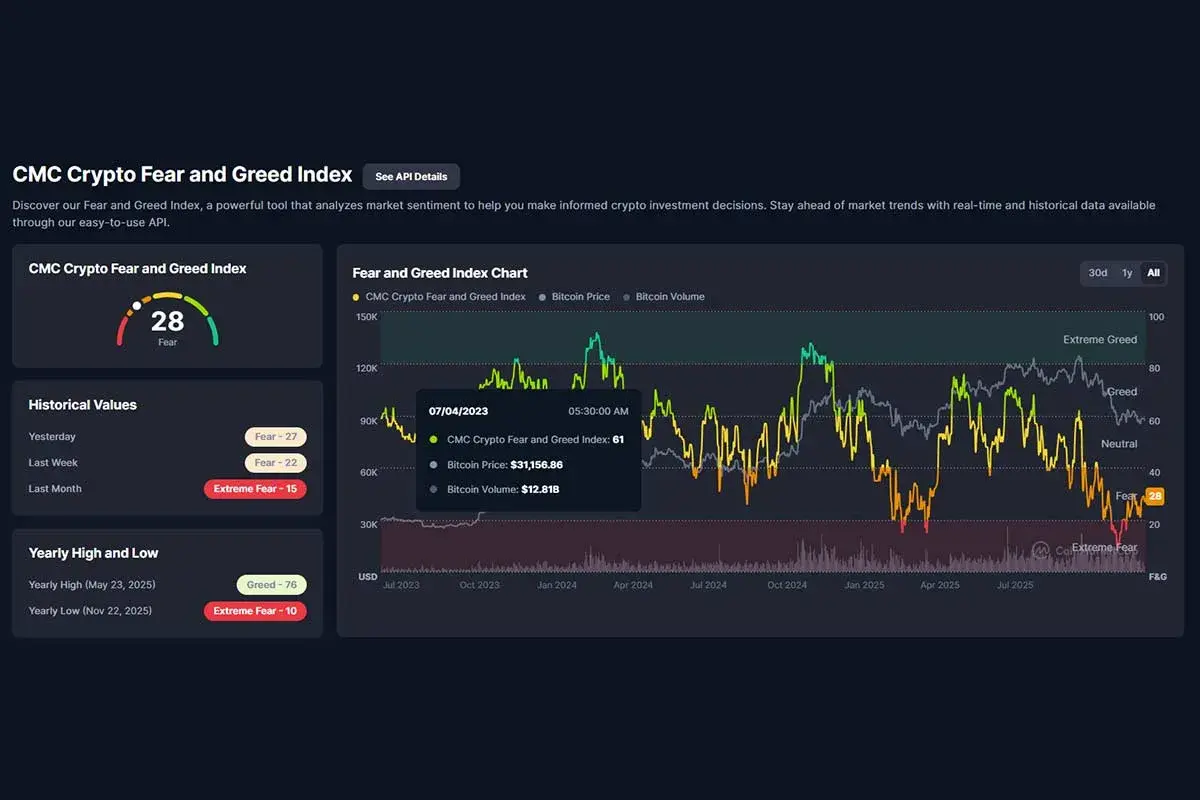Switch to the 1y time range
The width and height of the screenshot is (1200, 800).
tap(1126, 273)
